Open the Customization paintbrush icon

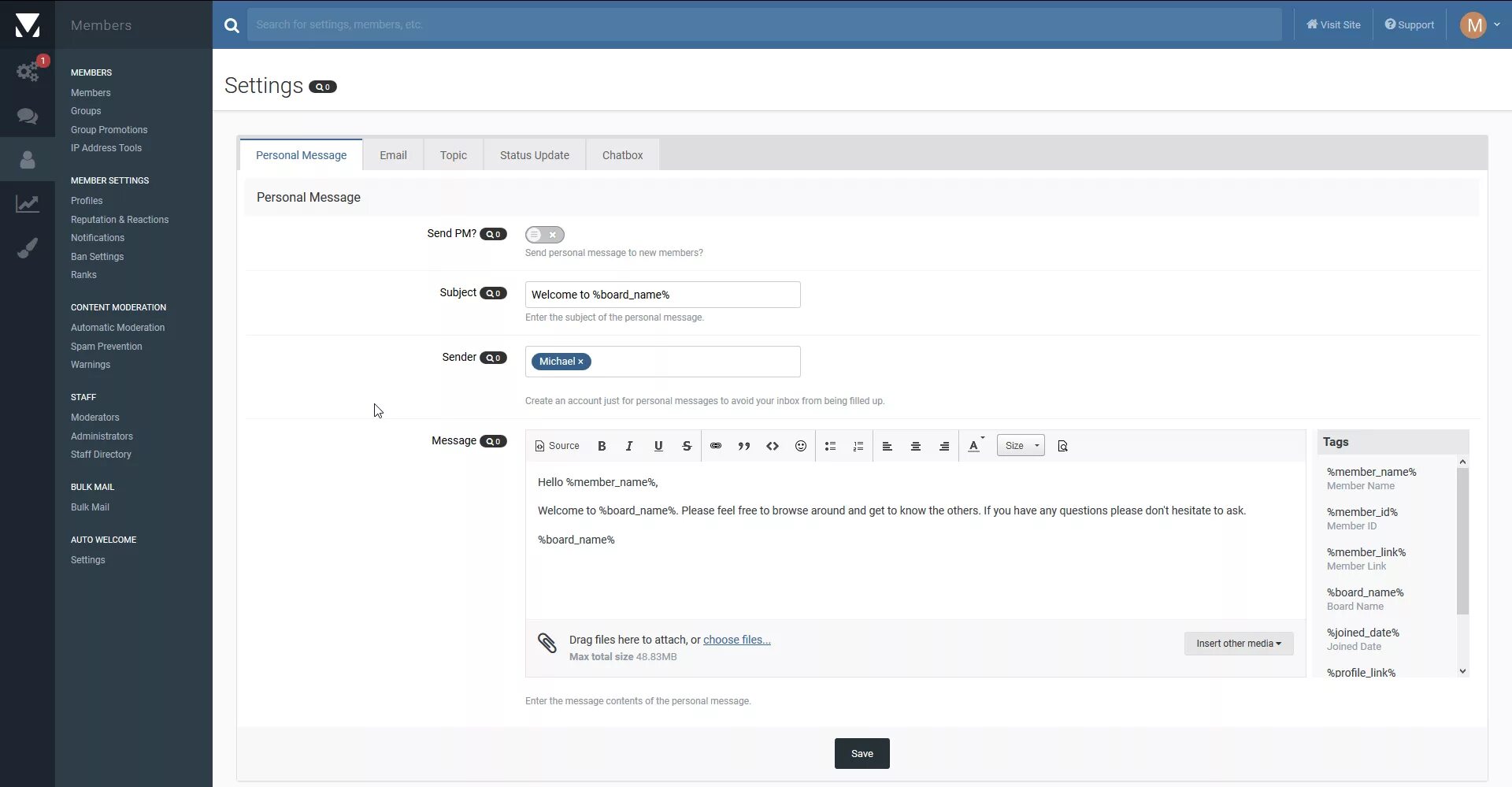tap(28, 248)
